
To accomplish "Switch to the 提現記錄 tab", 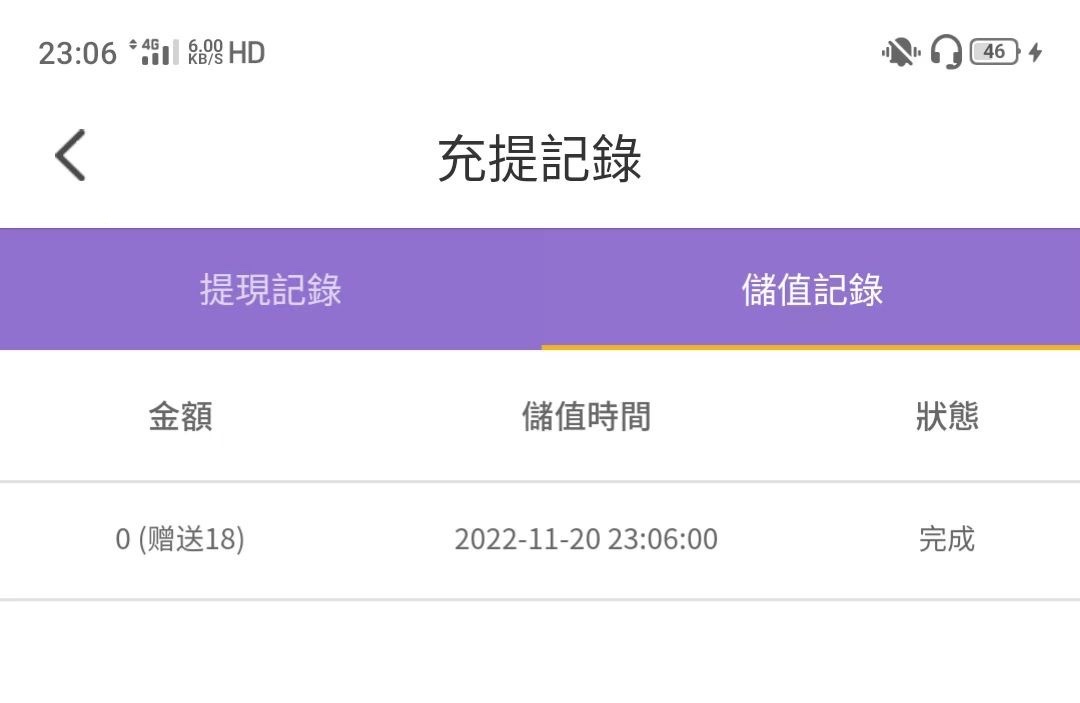I will coord(270,290).
